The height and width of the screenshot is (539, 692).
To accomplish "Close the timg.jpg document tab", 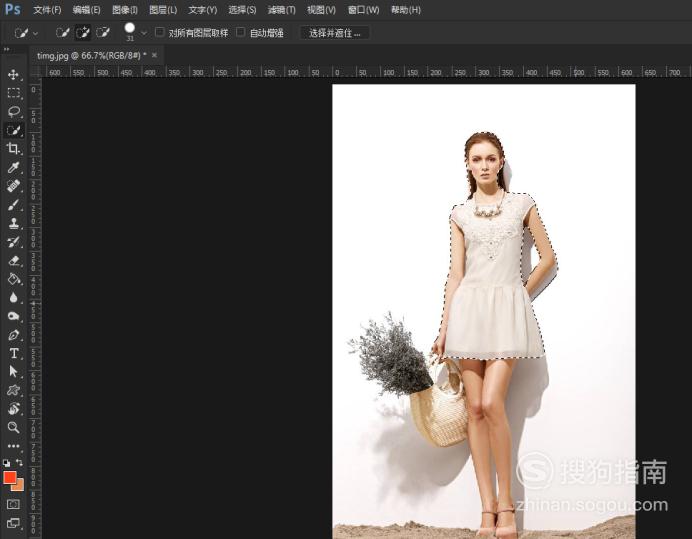I will [x=154, y=55].
